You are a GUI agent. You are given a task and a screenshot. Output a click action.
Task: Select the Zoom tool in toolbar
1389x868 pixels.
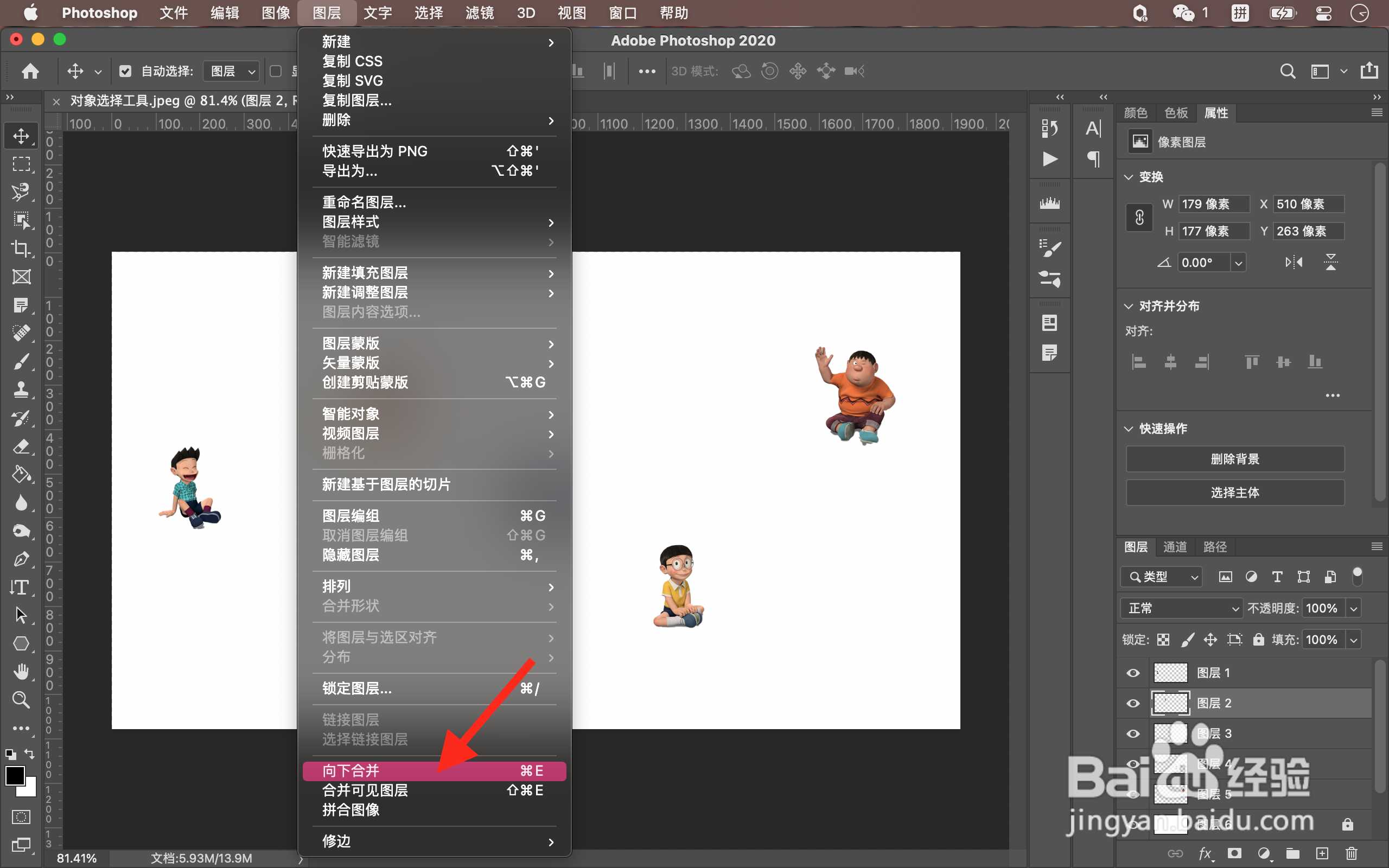[x=21, y=699]
